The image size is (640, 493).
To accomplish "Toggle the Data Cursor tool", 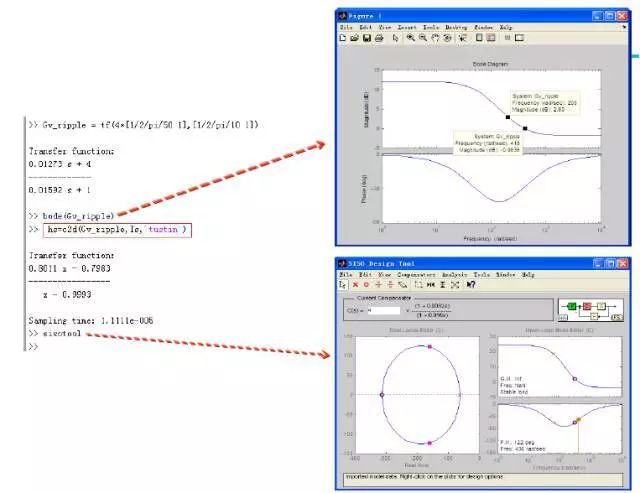I will (x=463, y=38).
